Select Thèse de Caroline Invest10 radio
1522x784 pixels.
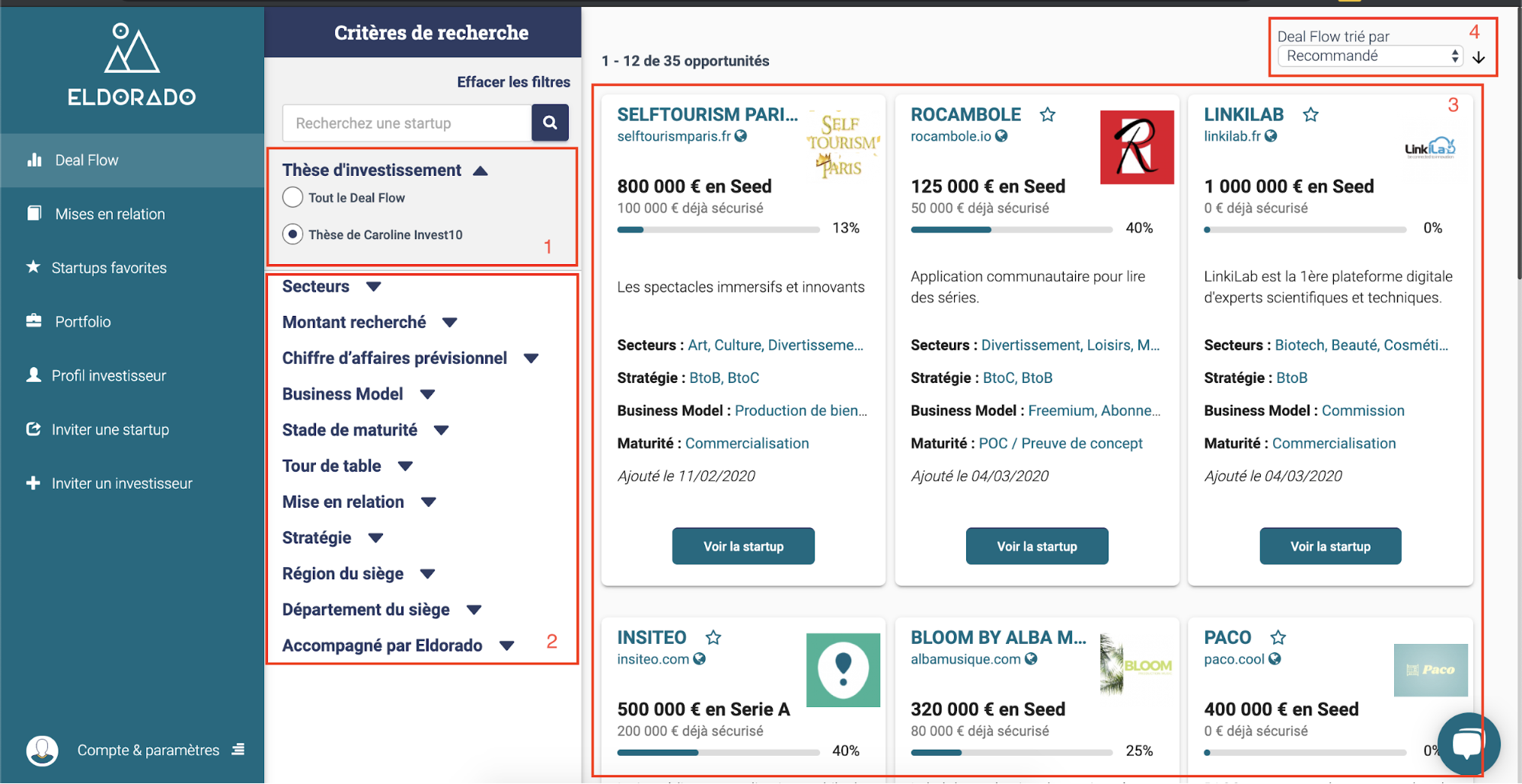(x=292, y=234)
